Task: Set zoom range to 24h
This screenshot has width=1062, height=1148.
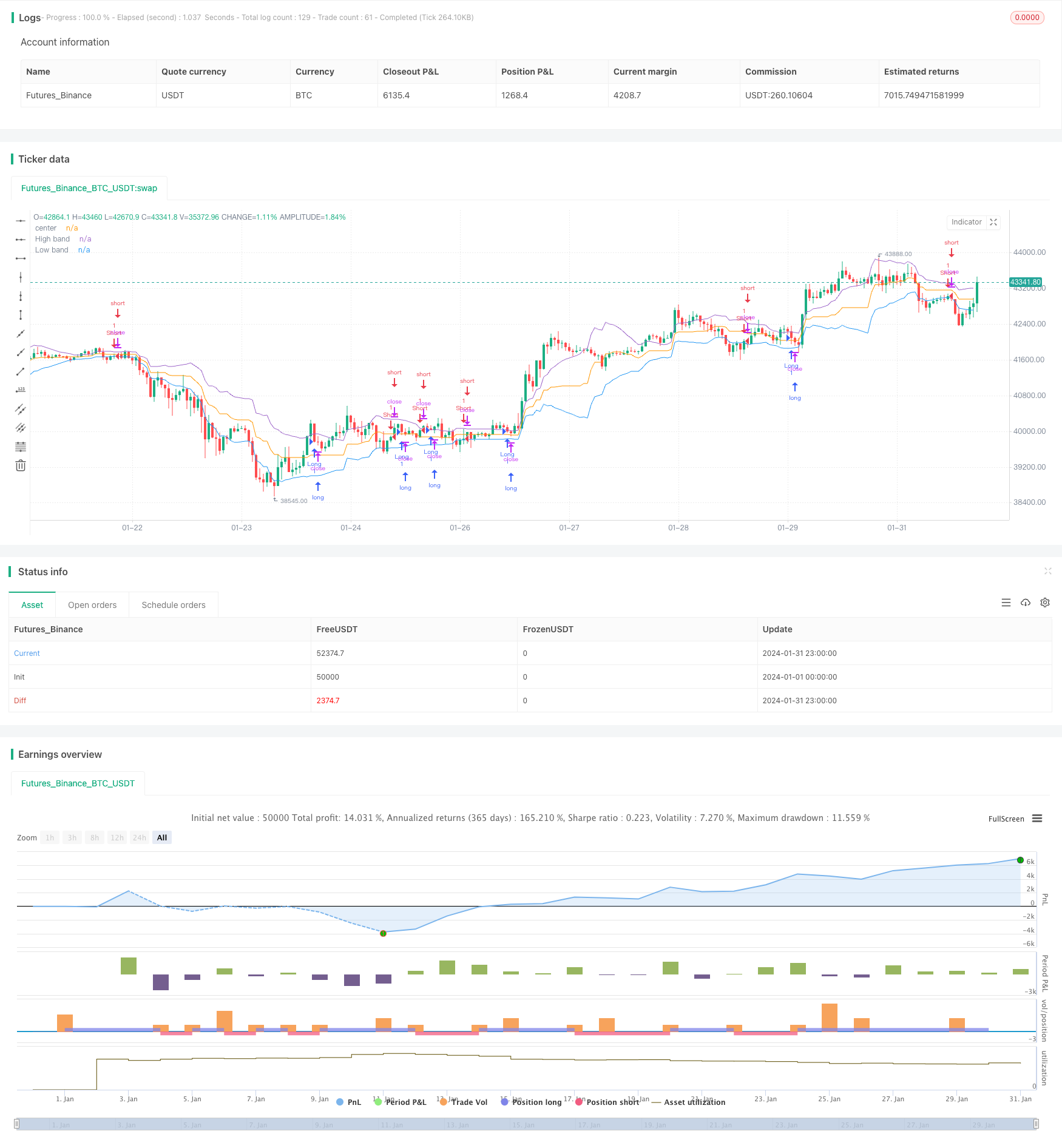Action: tap(140, 837)
